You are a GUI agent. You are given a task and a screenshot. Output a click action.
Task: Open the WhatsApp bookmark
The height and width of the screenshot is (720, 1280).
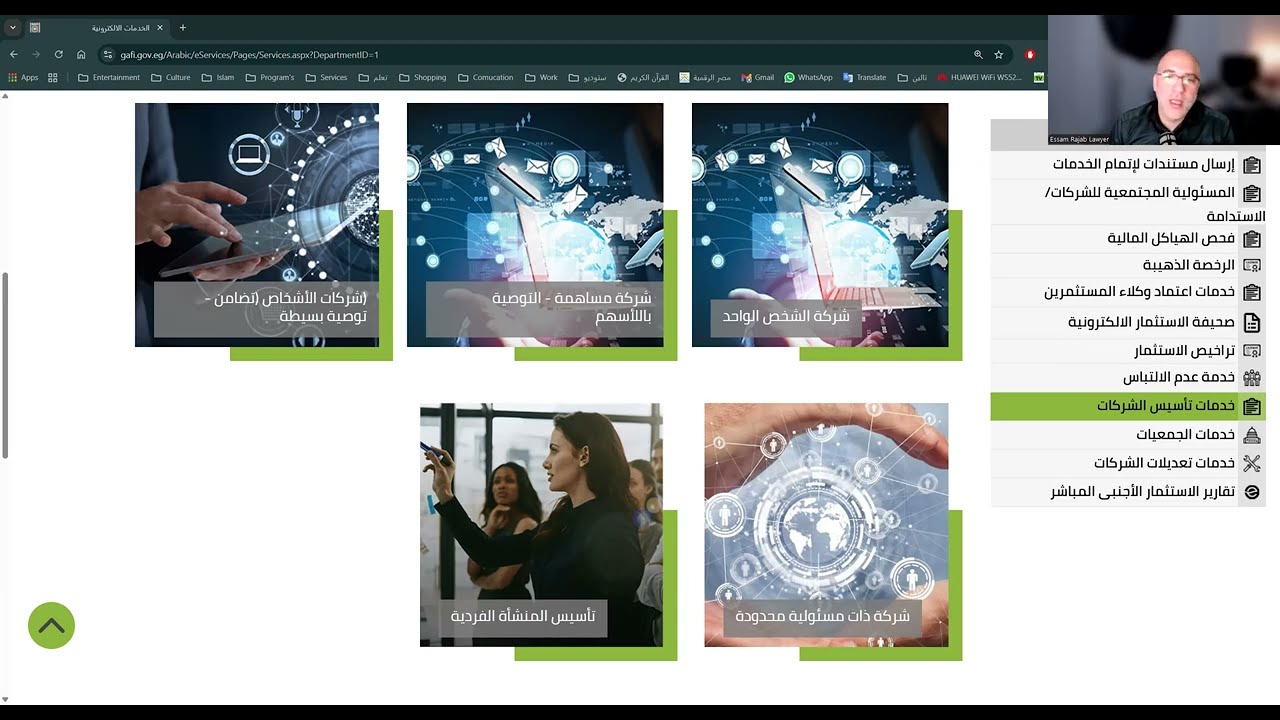808,77
